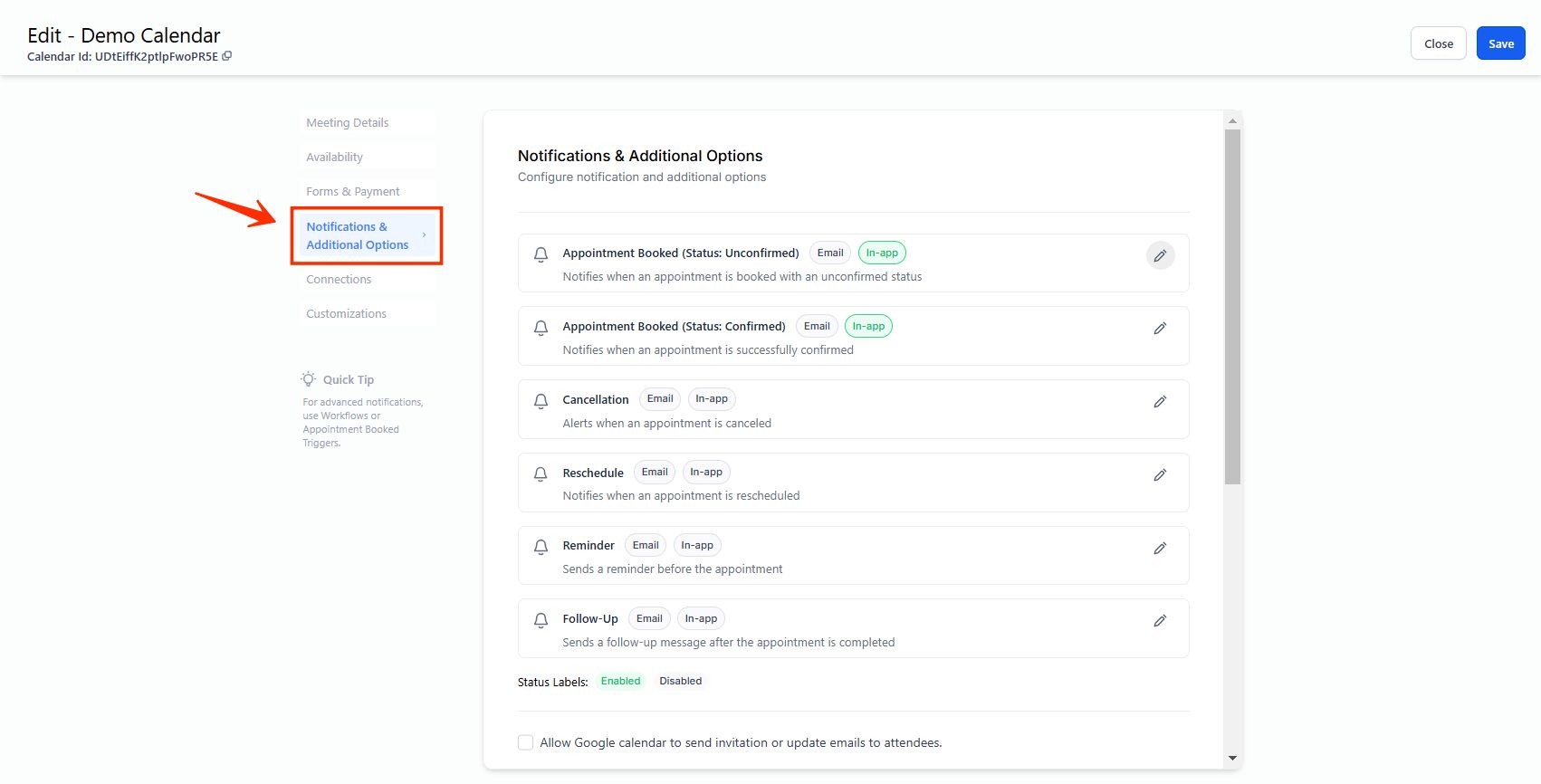Click 'Appointment Booked (Status: Confirmed)' title

[675, 327]
